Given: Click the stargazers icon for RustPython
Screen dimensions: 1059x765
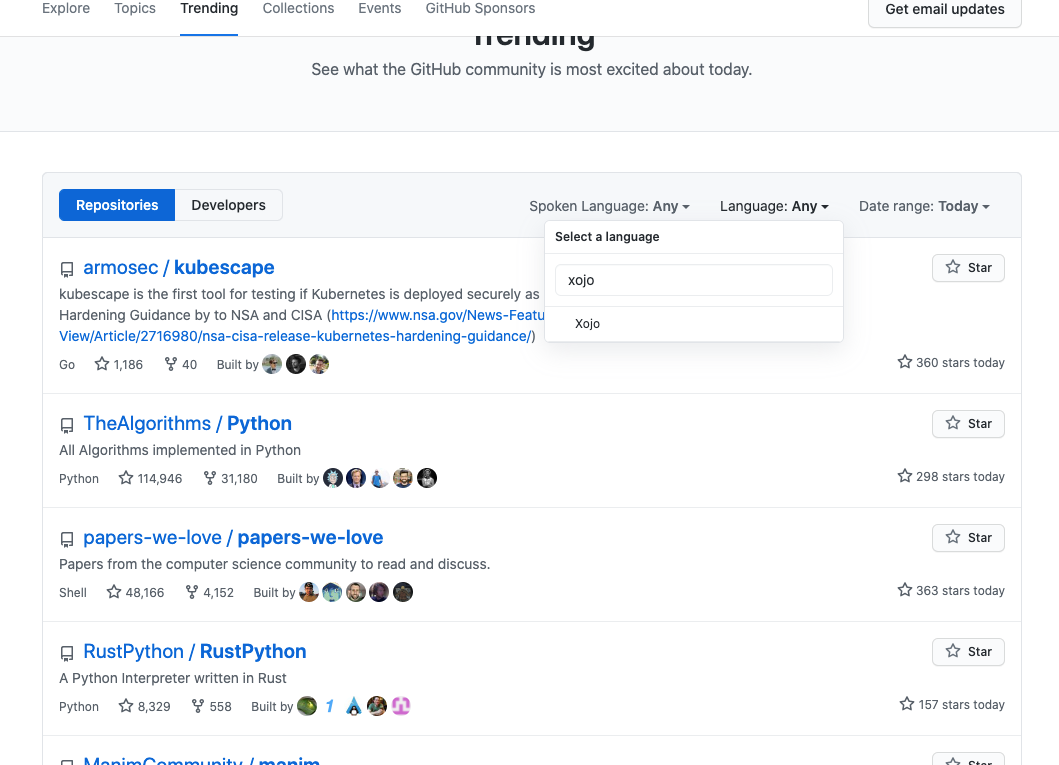Looking at the screenshot, I should coord(126,706).
